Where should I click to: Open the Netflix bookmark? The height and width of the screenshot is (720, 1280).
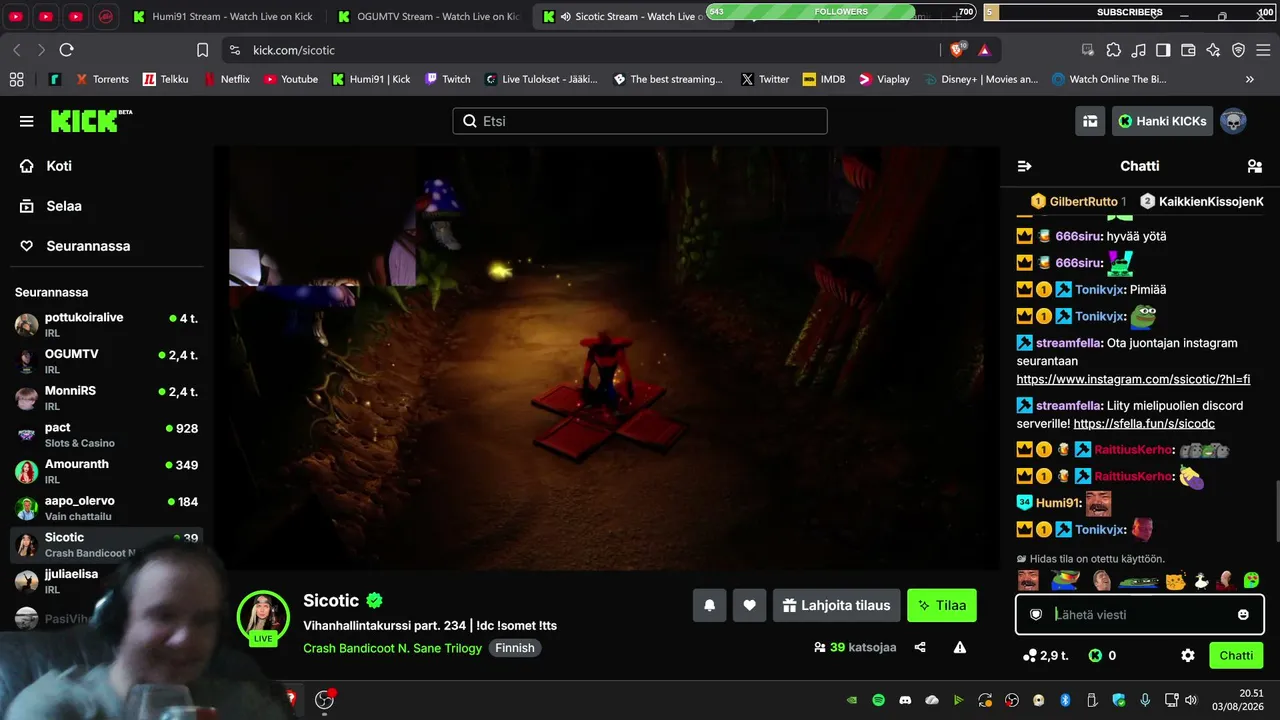tap(226, 79)
